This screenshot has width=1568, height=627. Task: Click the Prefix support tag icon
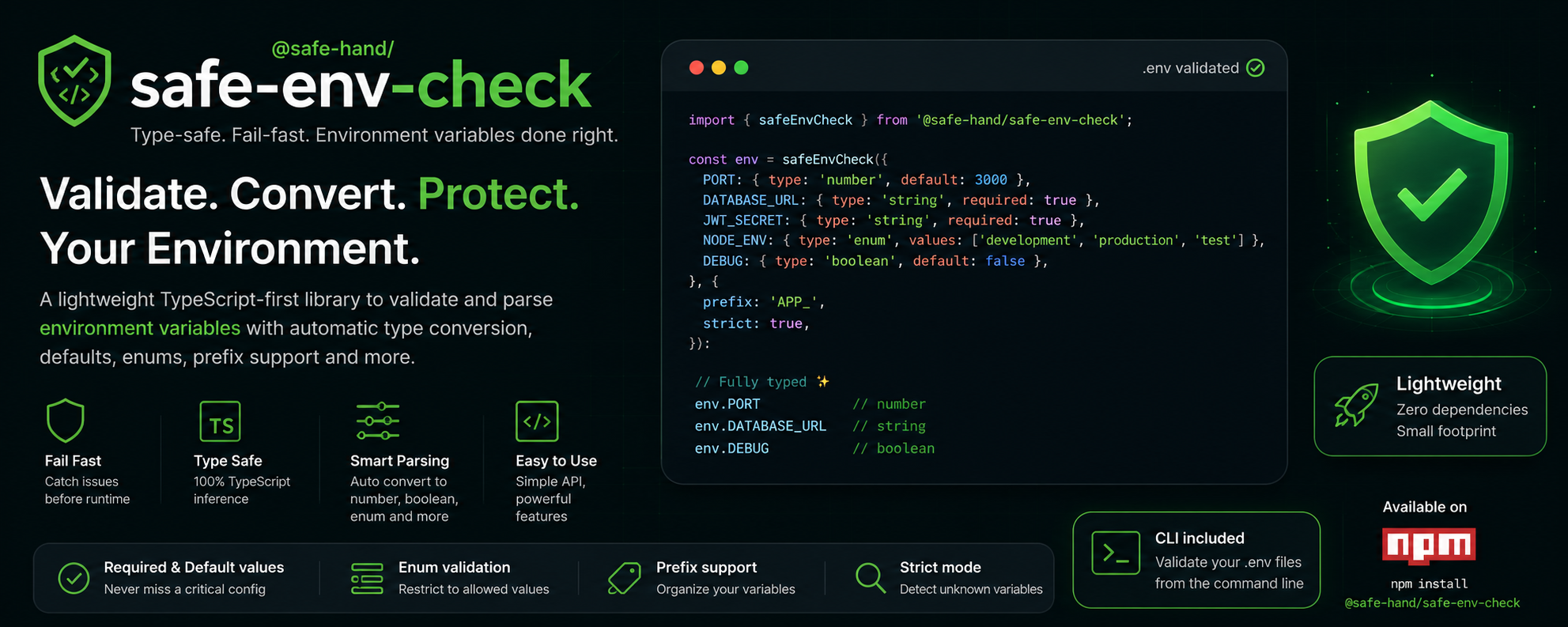point(624,578)
